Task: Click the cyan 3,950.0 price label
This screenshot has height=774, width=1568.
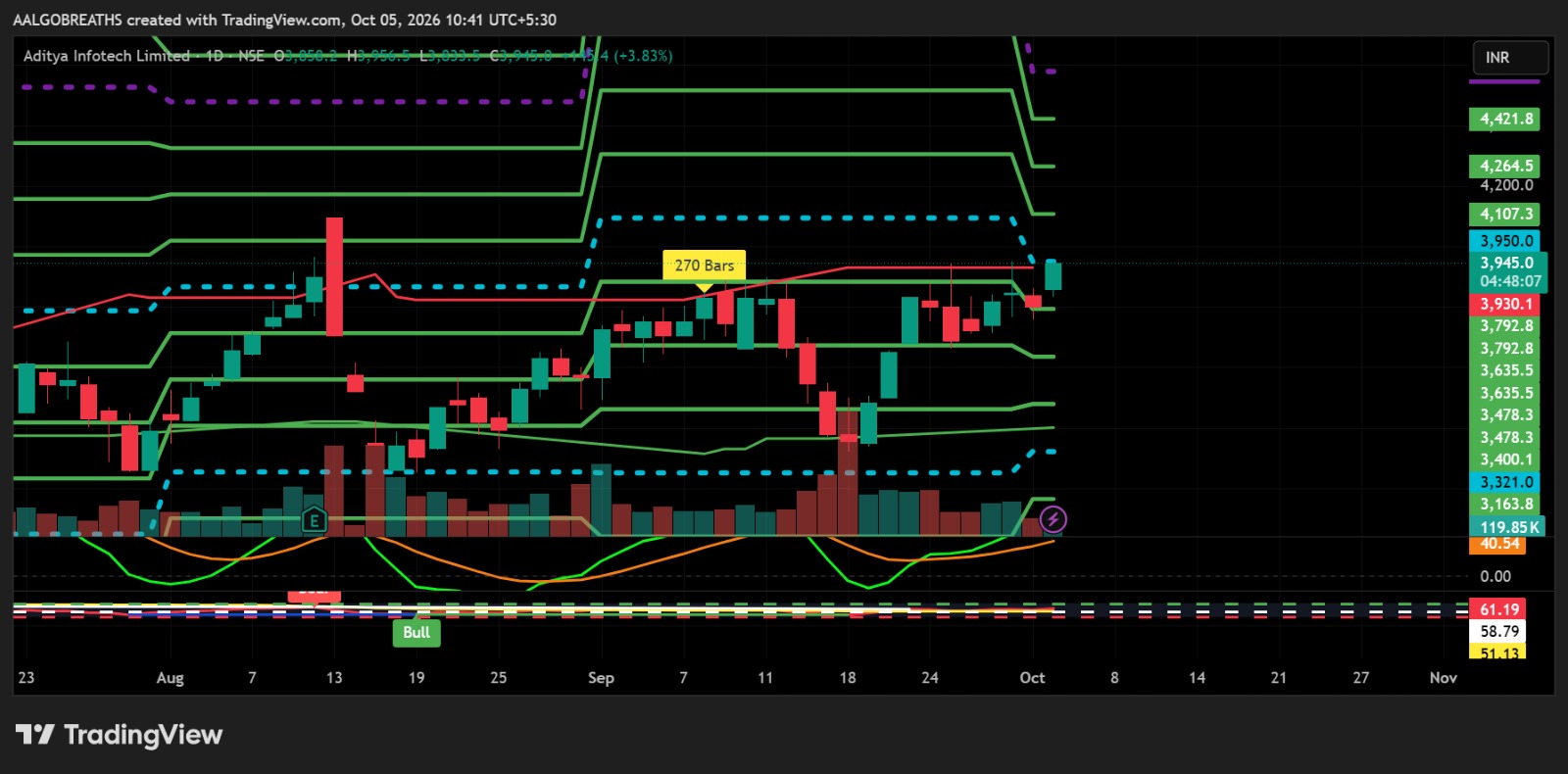Action: pos(1504,241)
